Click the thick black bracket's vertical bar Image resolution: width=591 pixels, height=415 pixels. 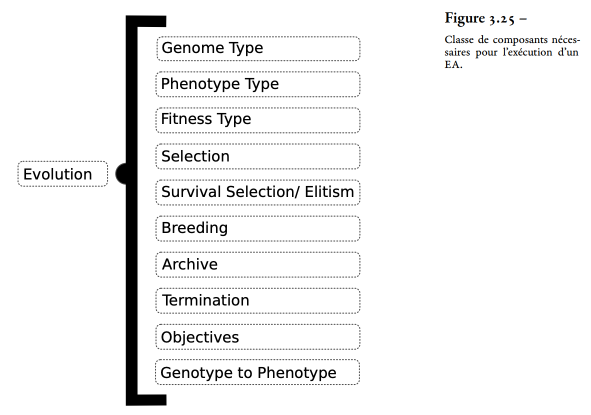(132, 210)
